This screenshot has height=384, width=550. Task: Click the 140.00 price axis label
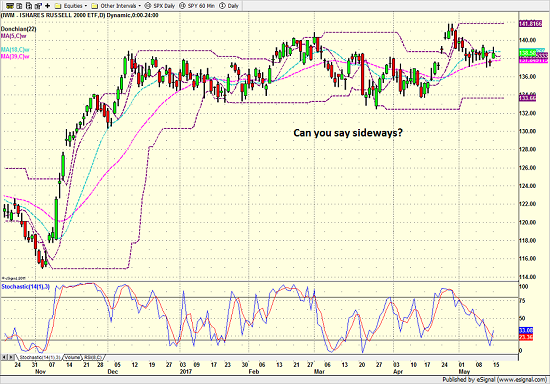(528, 40)
